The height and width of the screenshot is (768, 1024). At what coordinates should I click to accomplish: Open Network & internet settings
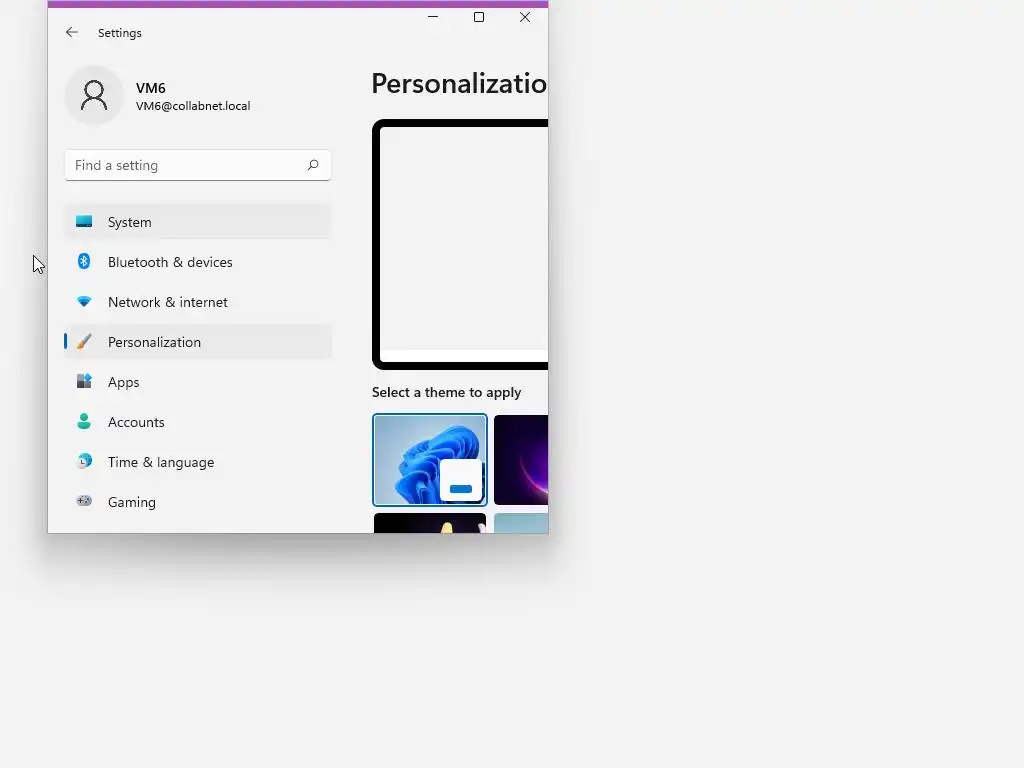tap(198, 302)
